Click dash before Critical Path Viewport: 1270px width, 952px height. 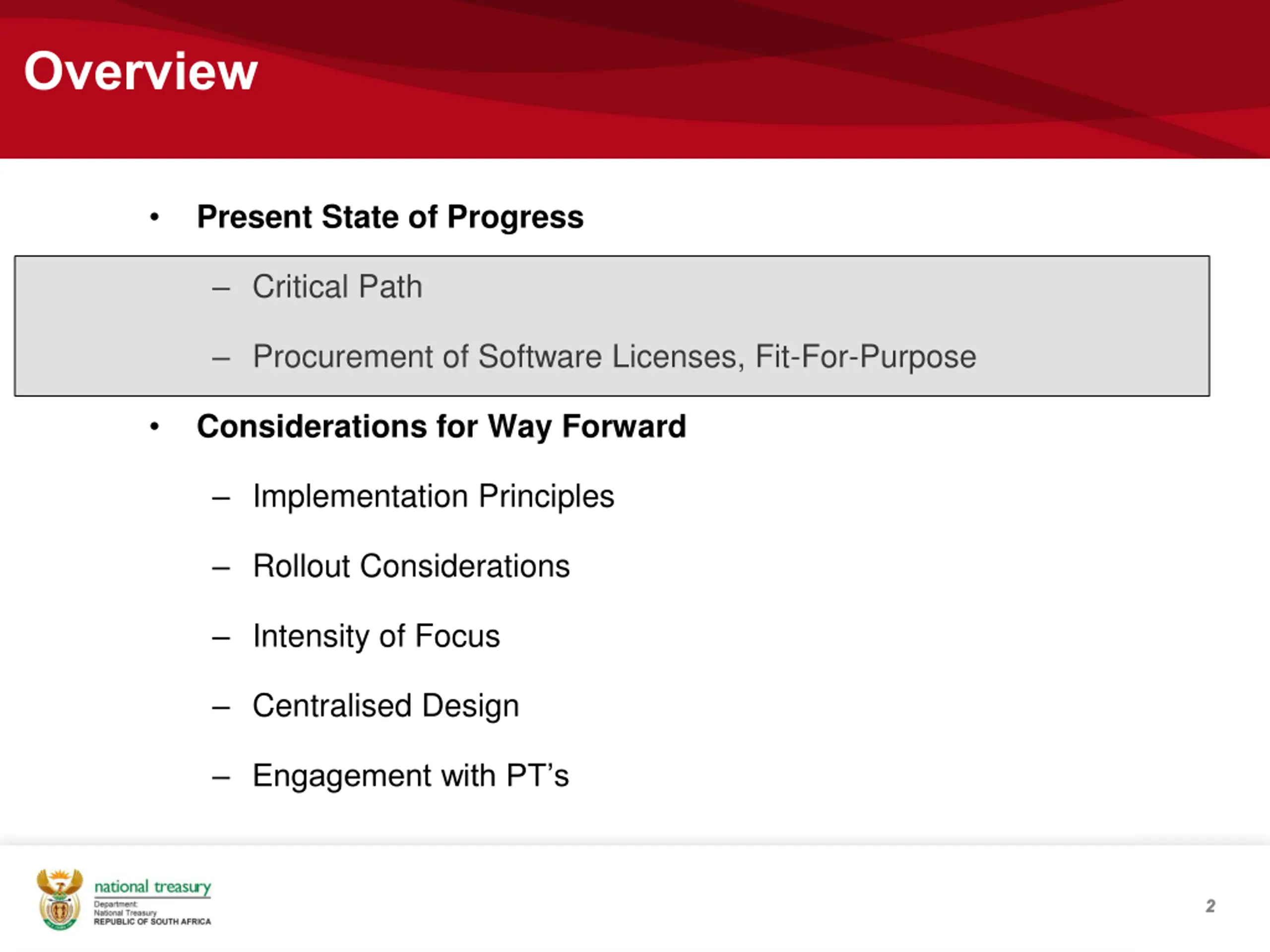point(221,289)
